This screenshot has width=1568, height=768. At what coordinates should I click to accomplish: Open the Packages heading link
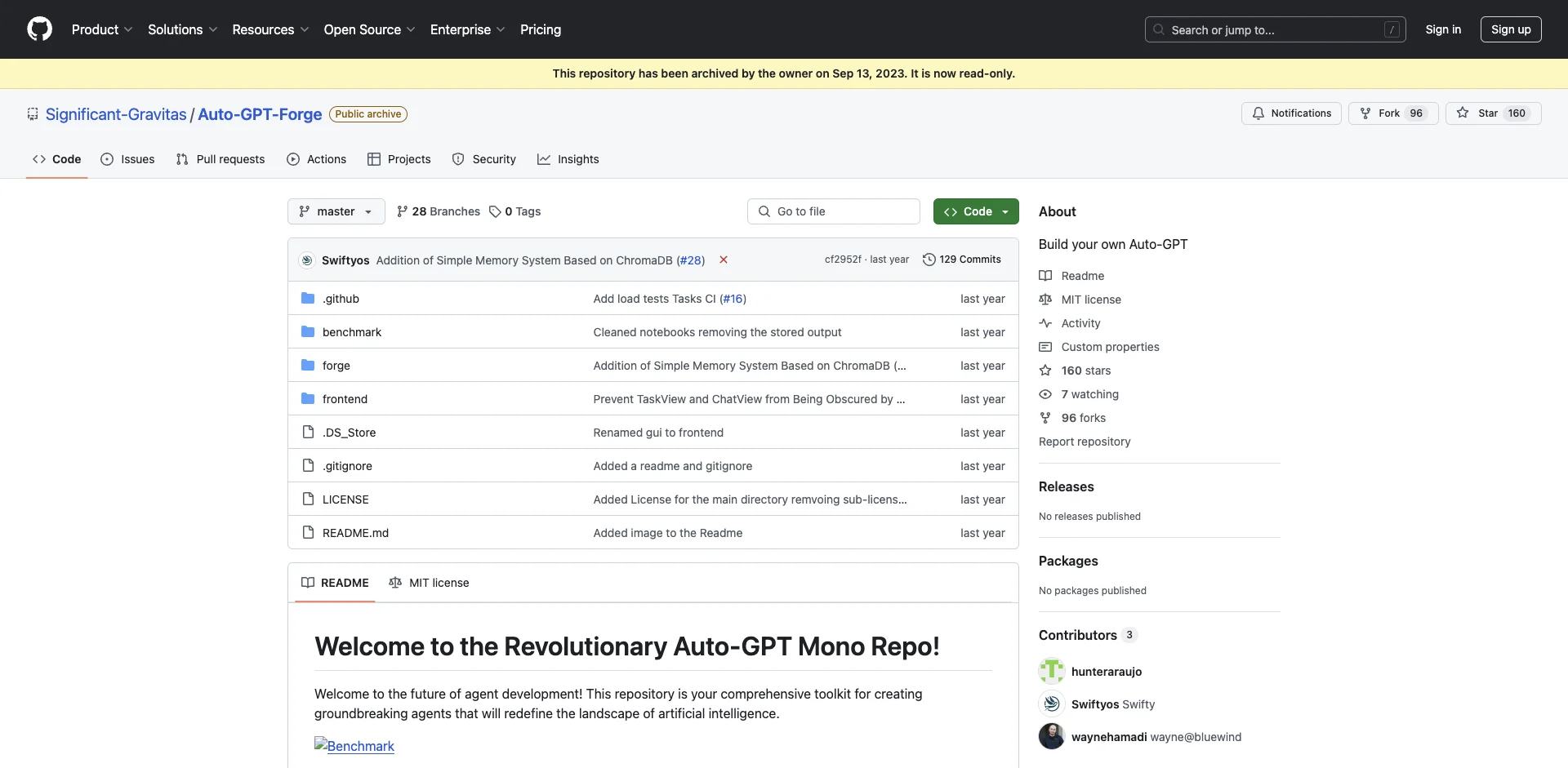(x=1068, y=561)
